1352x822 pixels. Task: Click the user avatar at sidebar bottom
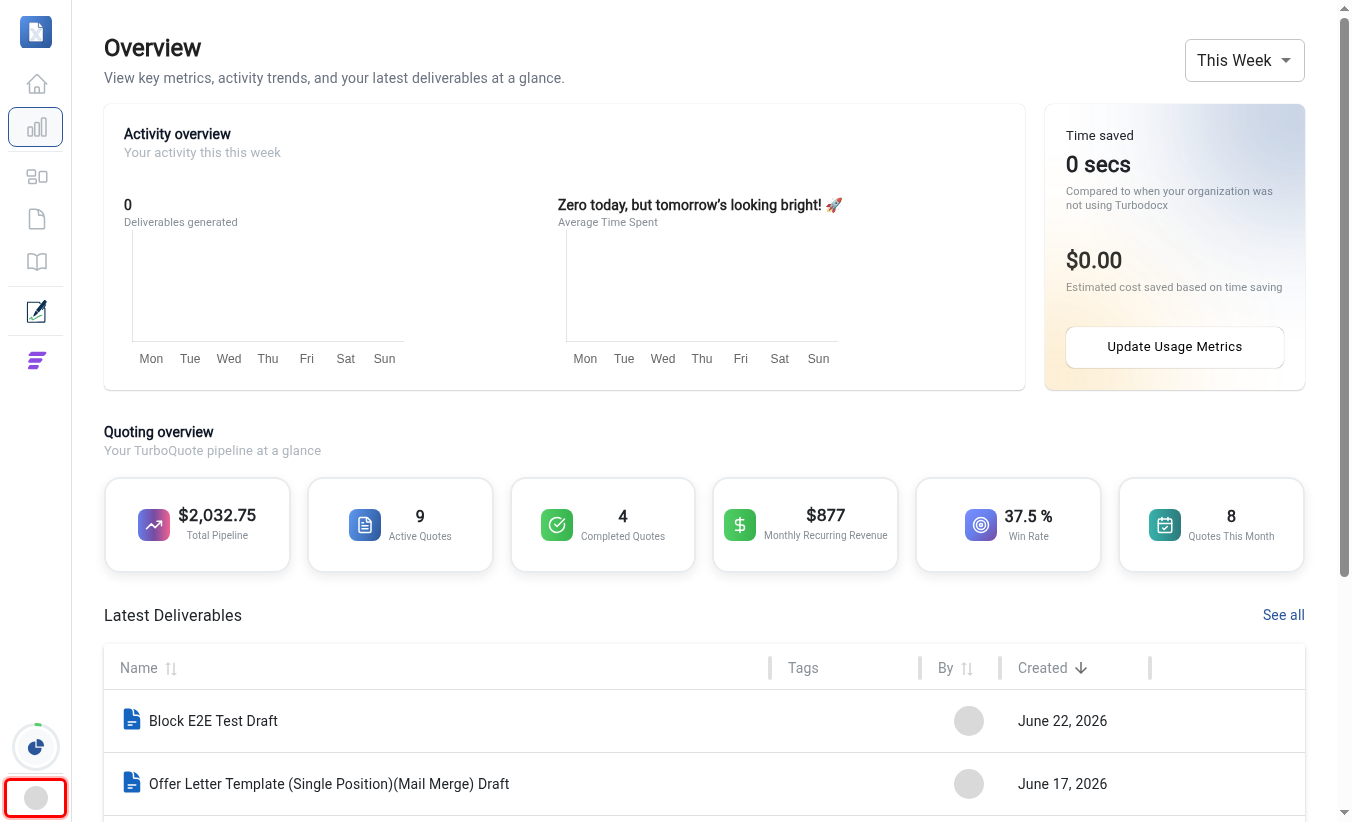(x=36, y=798)
